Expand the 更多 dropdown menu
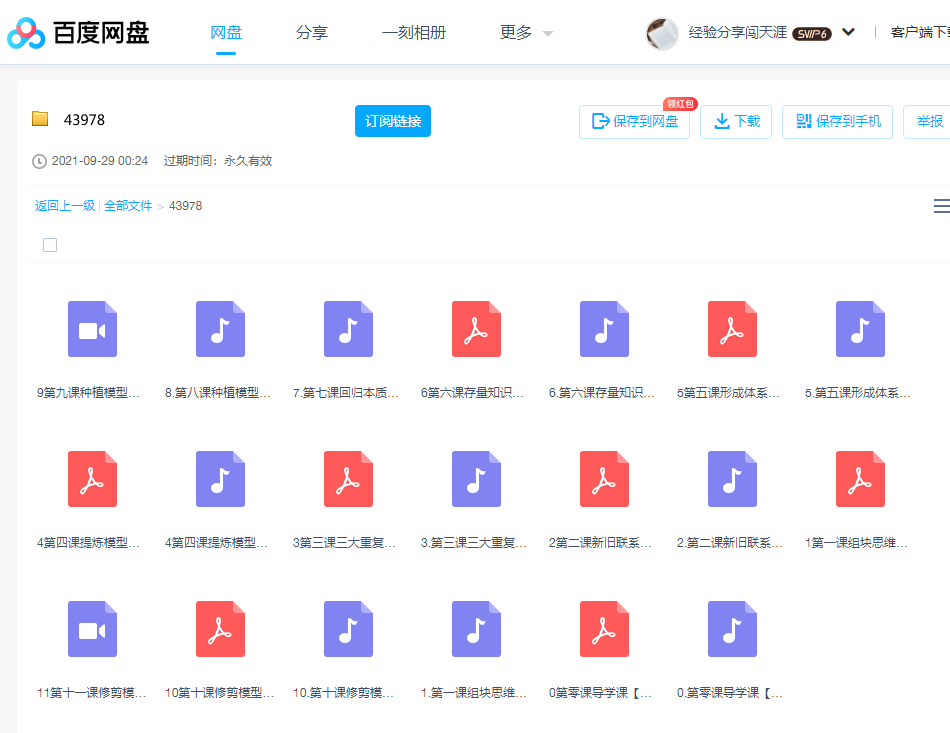Viewport: 950px width, 733px height. tap(526, 33)
